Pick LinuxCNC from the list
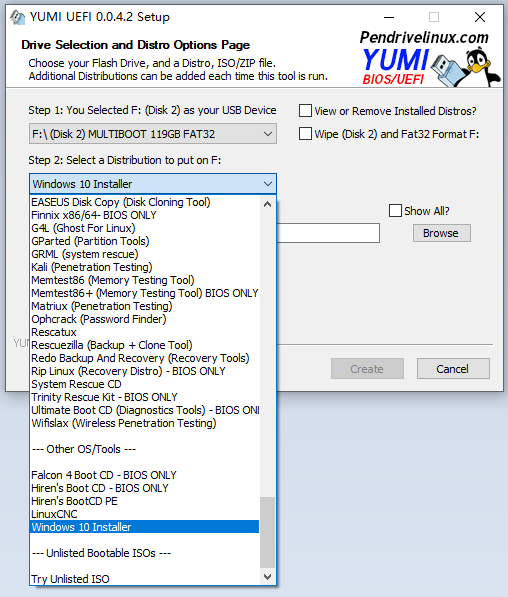This screenshot has height=597, width=508. pyautogui.click(x=145, y=514)
